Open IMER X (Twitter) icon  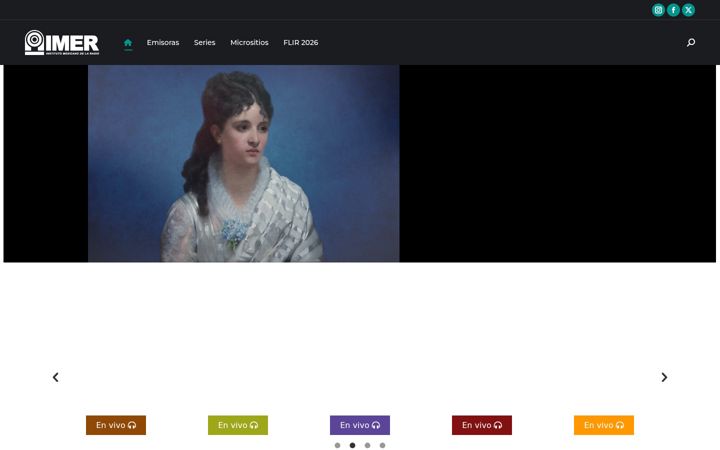(x=688, y=10)
